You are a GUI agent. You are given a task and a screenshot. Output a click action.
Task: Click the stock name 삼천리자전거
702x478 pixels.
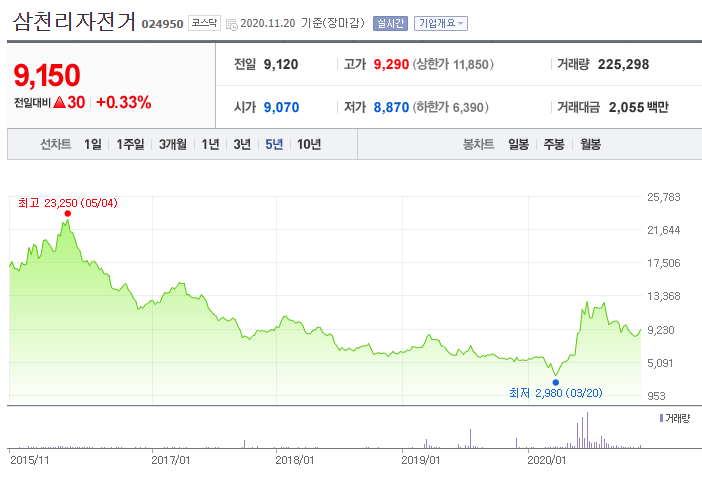tap(74, 21)
